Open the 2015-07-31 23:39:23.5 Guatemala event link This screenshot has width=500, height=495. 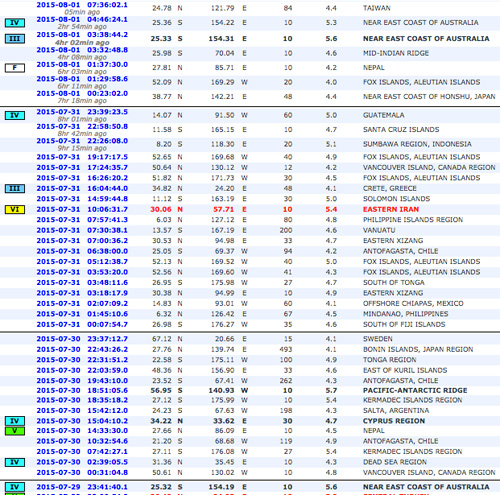(x=82, y=112)
